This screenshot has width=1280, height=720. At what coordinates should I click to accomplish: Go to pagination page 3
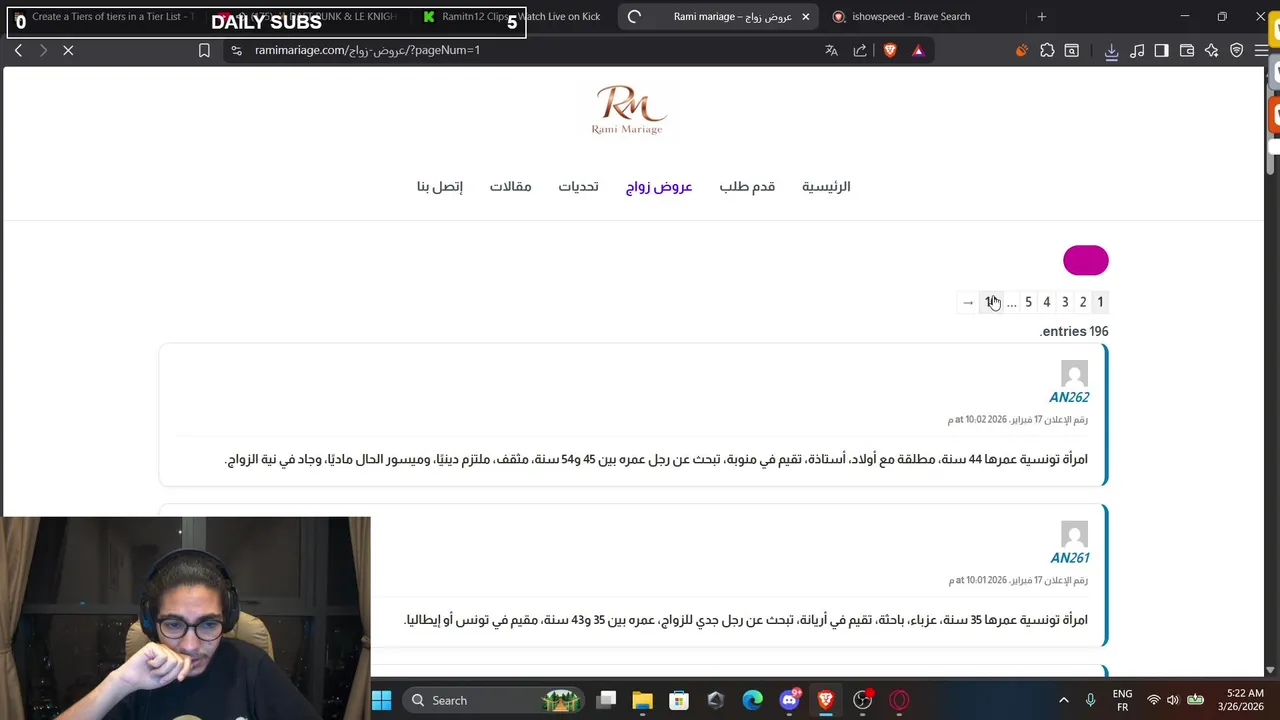pyautogui.click(x=1065, y=302)
